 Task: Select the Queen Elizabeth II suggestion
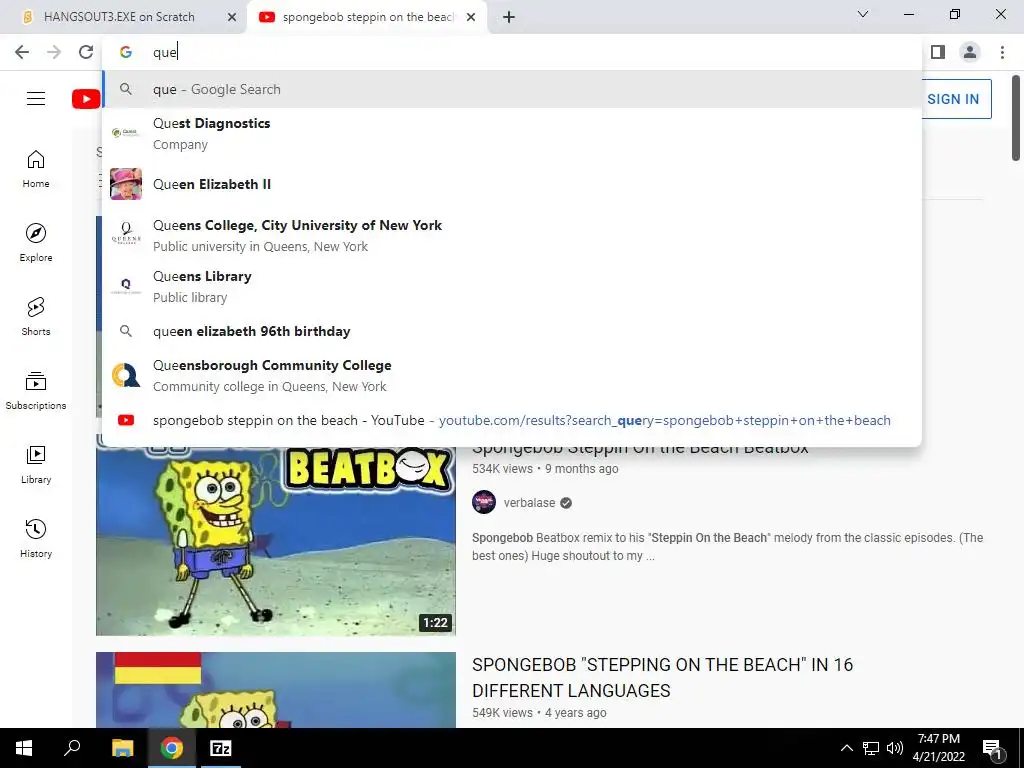click(x=512, y=184)
